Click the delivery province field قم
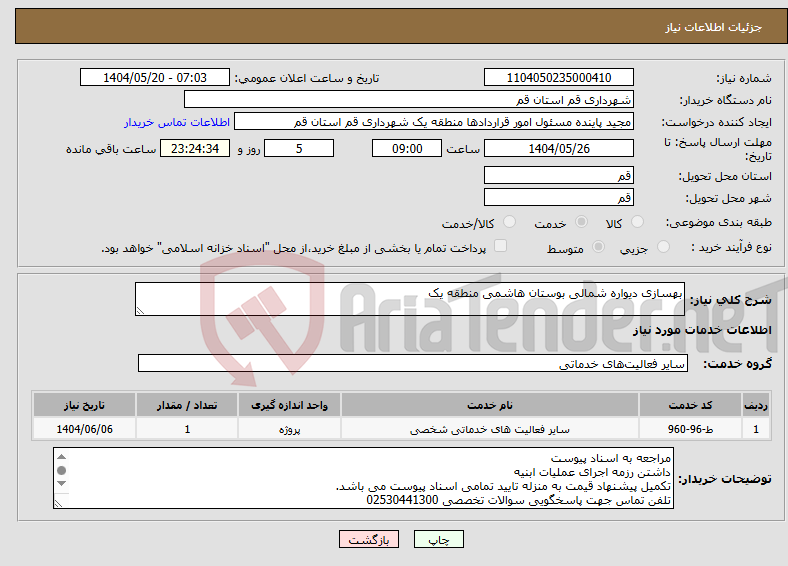The height and width of the screenshot is (566, 788). (x=558, y=175)
